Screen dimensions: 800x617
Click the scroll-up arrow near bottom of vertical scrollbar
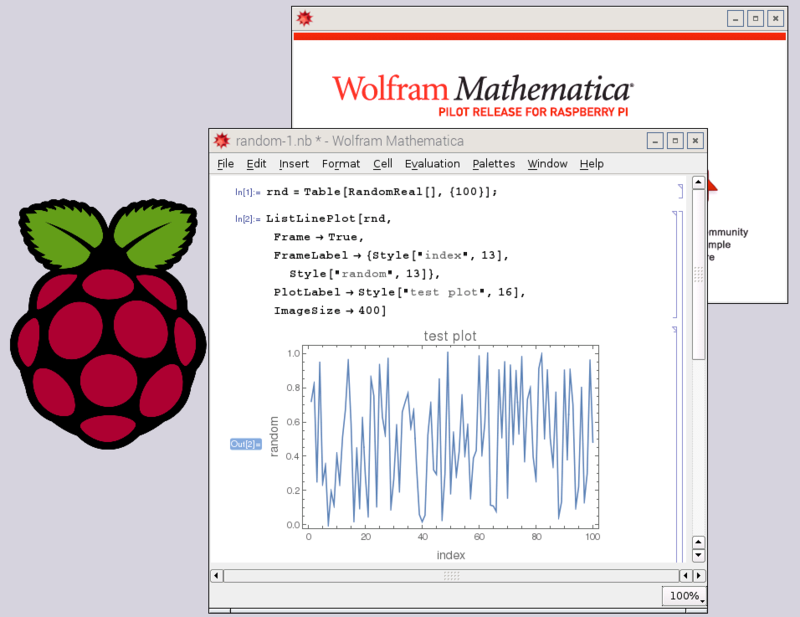(x=698, y=542)
